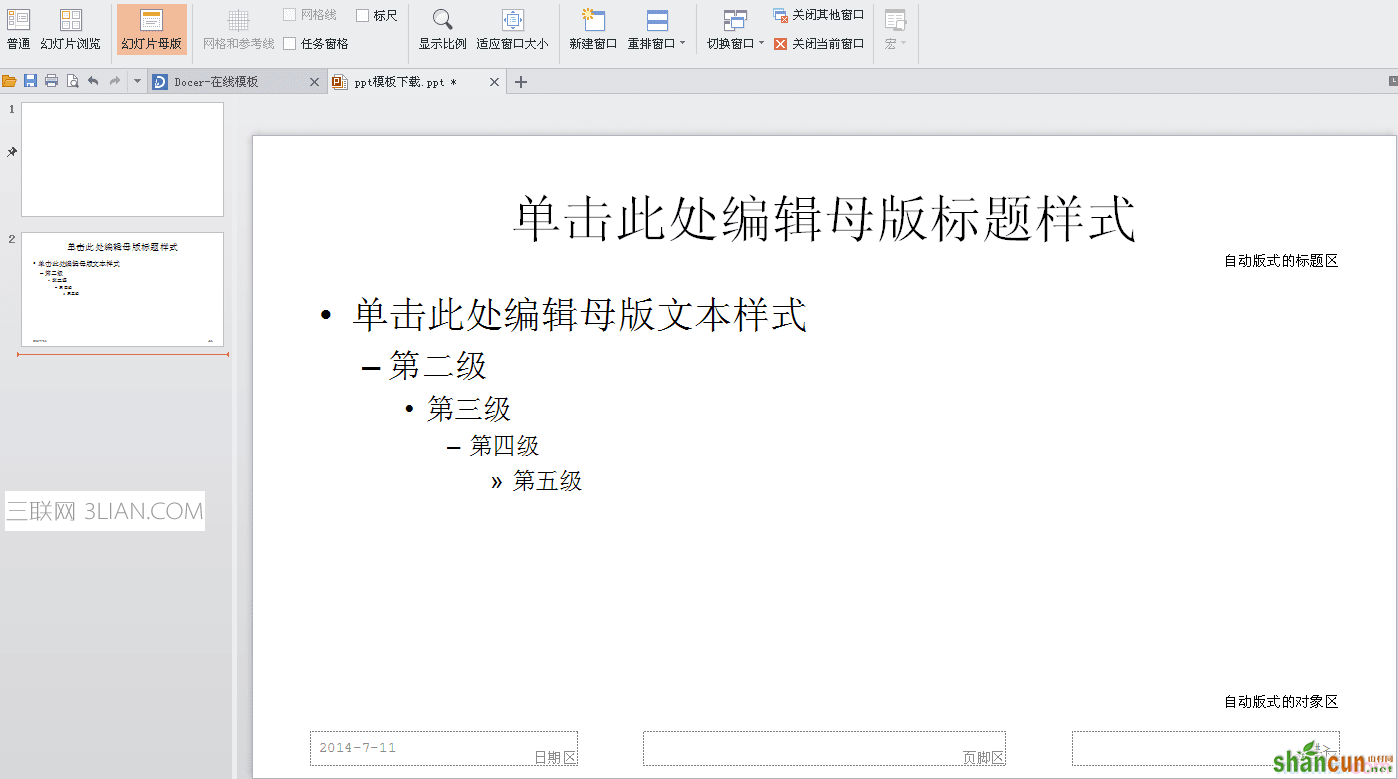The image size is (1398, 779).
Task: Close other windows (关闭其他窗口)
Action: [818, 15]
